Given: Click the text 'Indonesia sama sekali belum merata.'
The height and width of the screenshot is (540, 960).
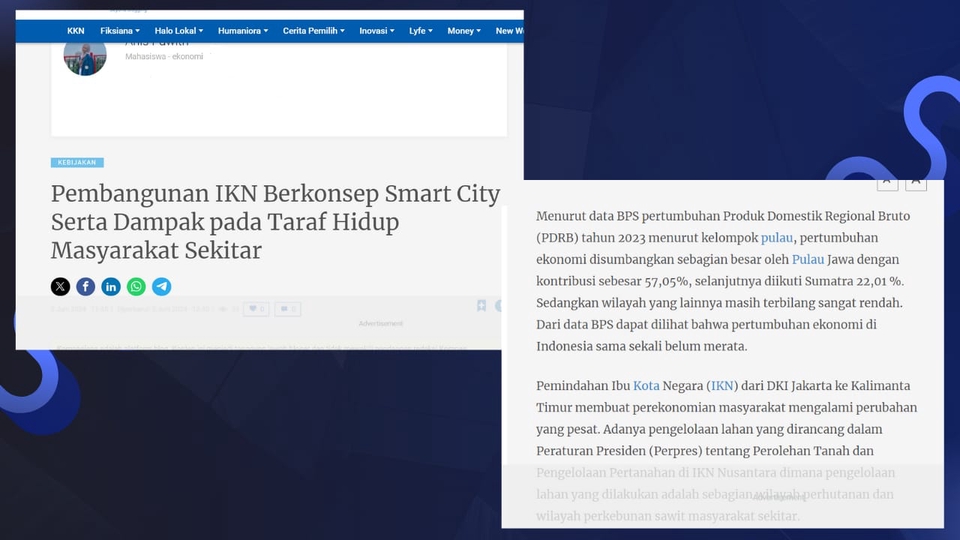Looking at the screenshot, I should pyautogui.click(x=642, y=346).
